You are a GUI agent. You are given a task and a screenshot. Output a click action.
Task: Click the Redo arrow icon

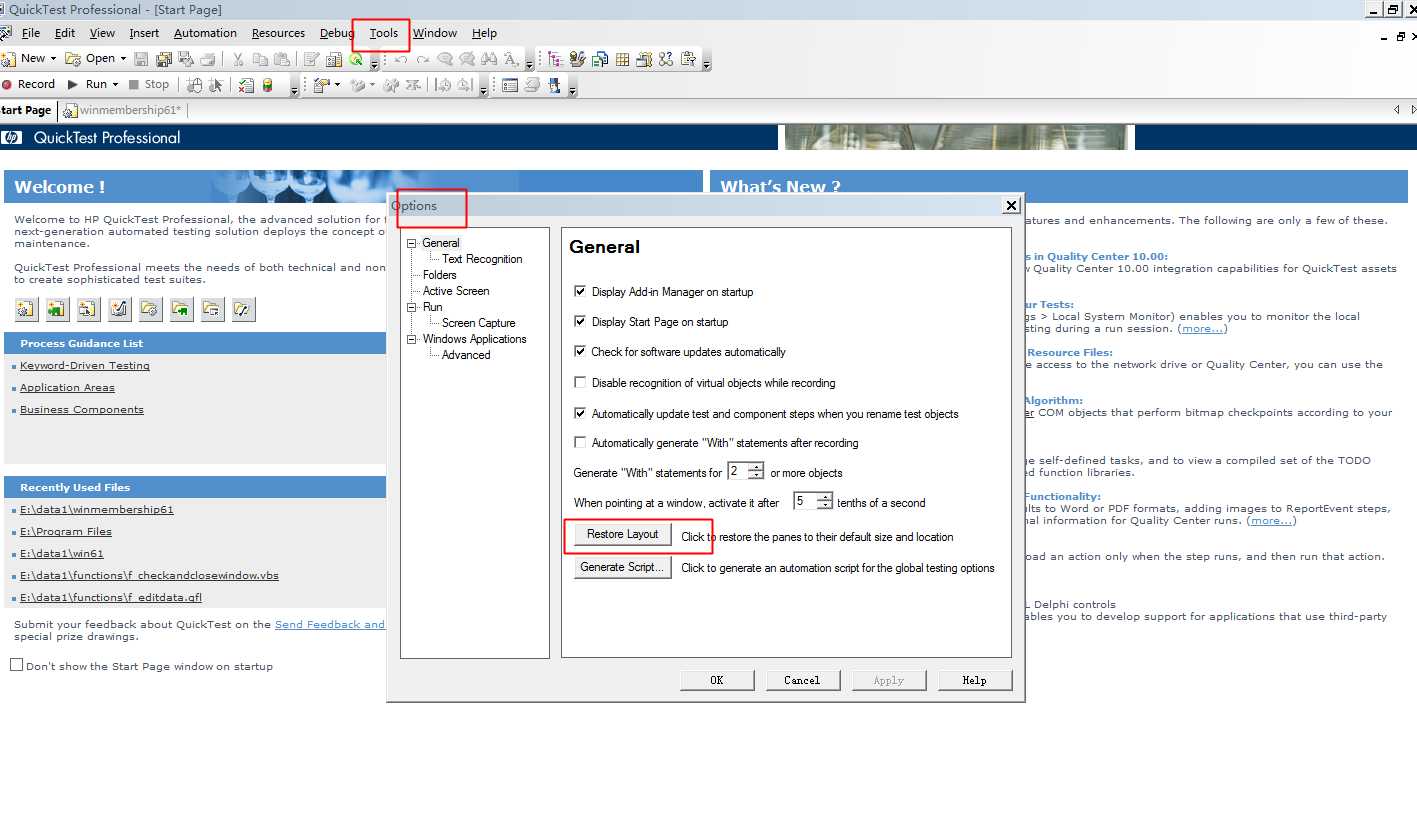[x=421, y=59]
